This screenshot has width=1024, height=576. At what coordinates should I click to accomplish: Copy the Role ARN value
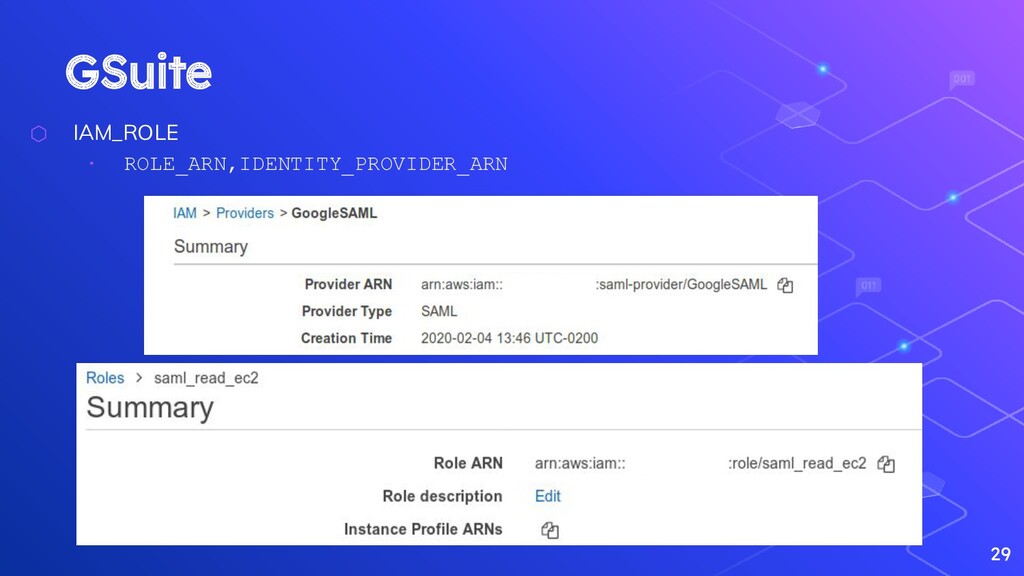[886, 464]
